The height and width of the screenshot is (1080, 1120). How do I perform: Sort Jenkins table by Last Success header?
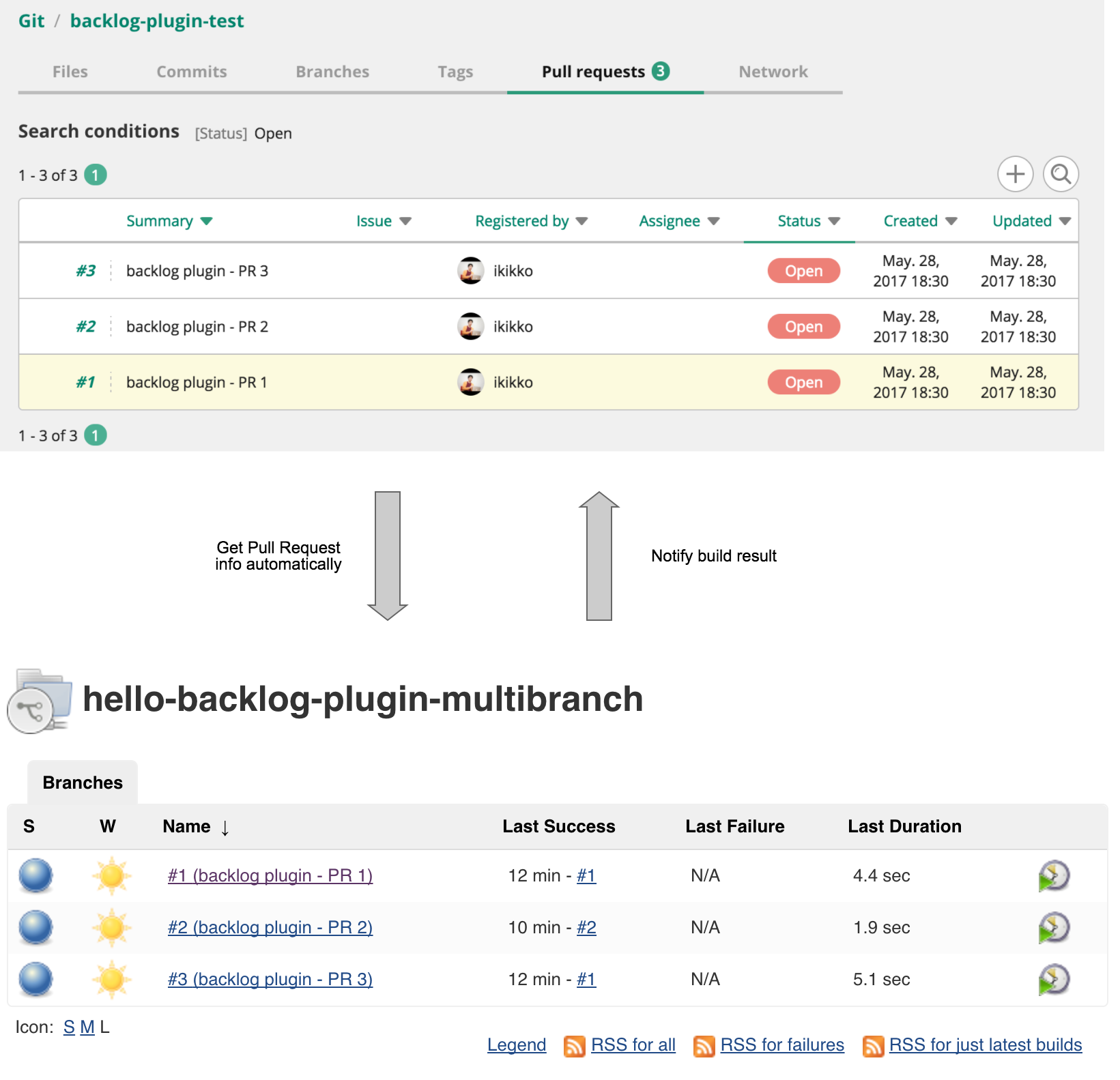coord(559,827)
